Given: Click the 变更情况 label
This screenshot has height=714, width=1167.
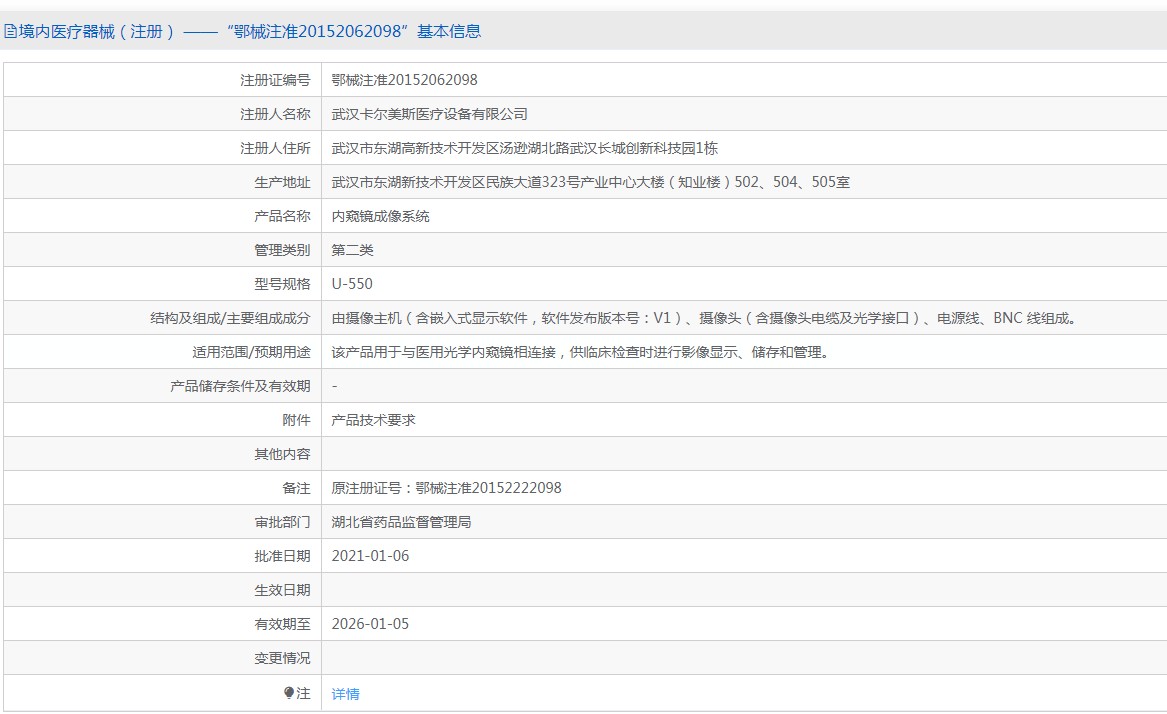Looking at the screenshot, I should tap(282, 658).
